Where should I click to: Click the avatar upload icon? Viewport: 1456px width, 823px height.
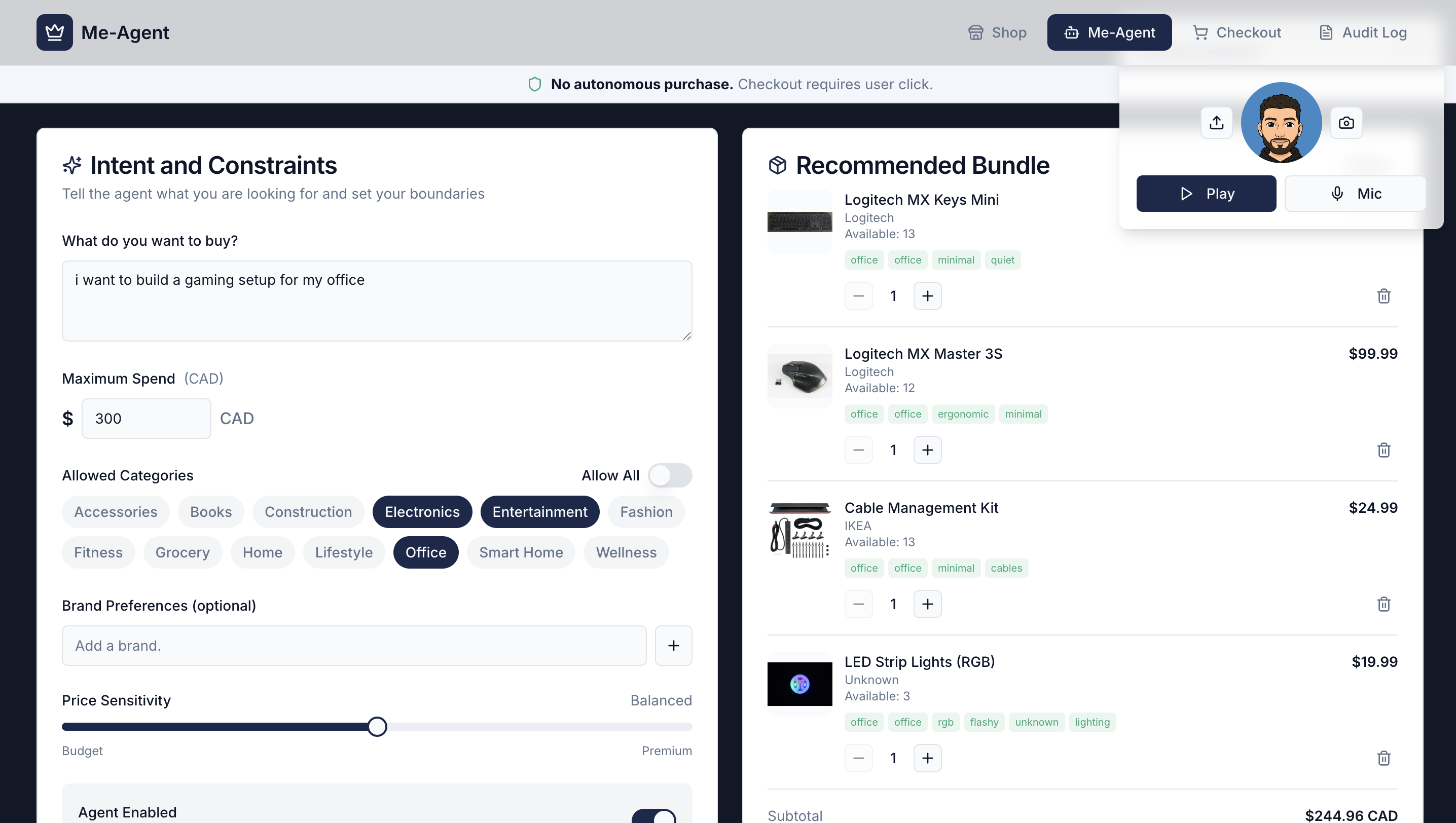(x=1216, y=123)
